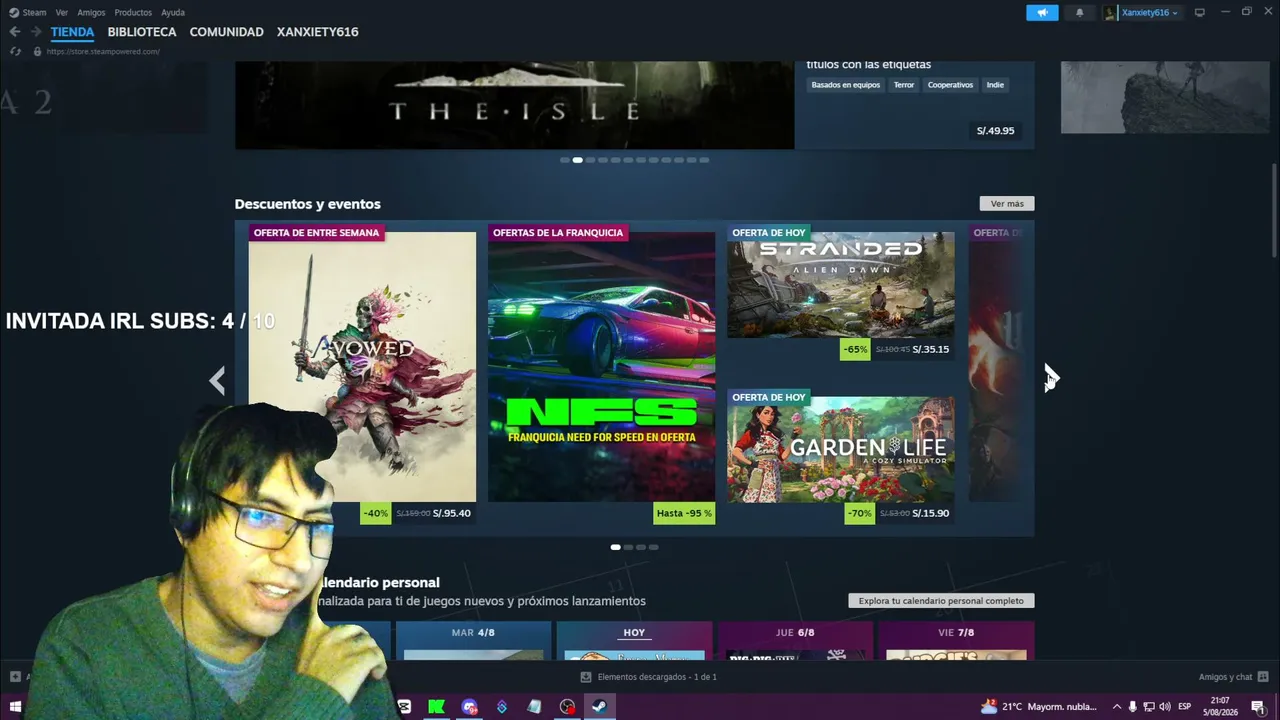Open the Steam menu
Viewport: 1280px width, 720px height.
pyautogui.click(x=28, y=12)
